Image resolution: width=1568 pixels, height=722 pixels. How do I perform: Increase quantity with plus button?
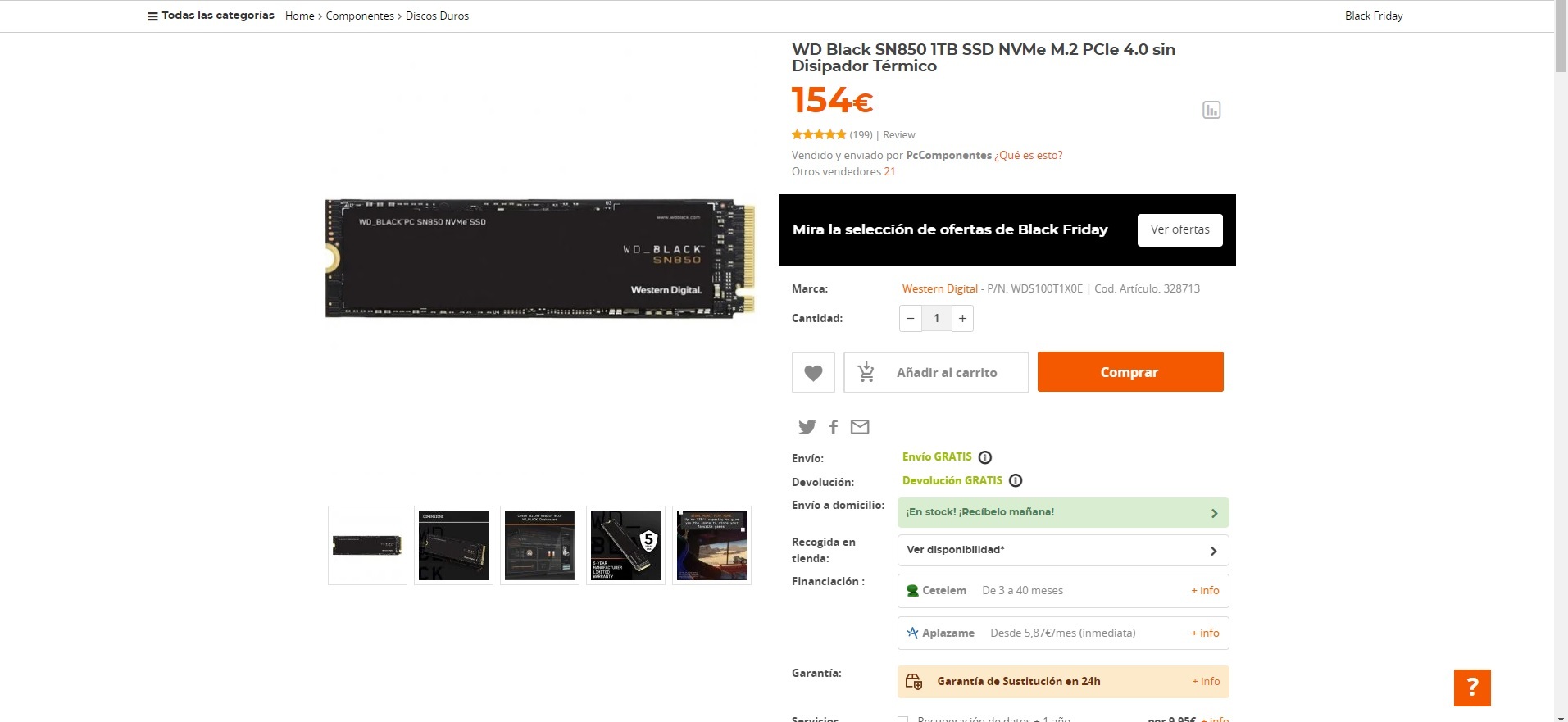click(x=962, y=318)
